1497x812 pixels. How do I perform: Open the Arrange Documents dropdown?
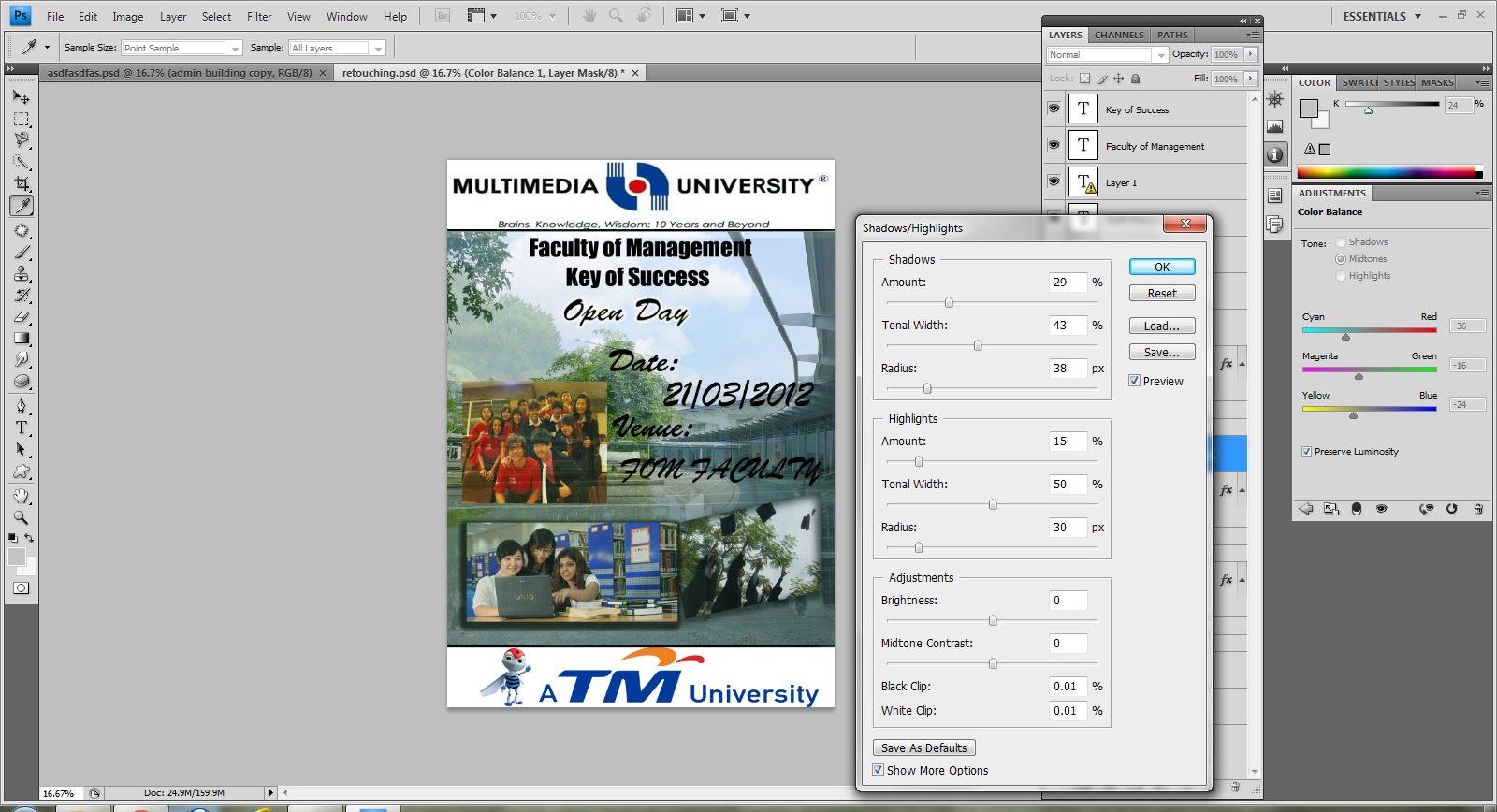pyautogui.click(x=690, y=16)
